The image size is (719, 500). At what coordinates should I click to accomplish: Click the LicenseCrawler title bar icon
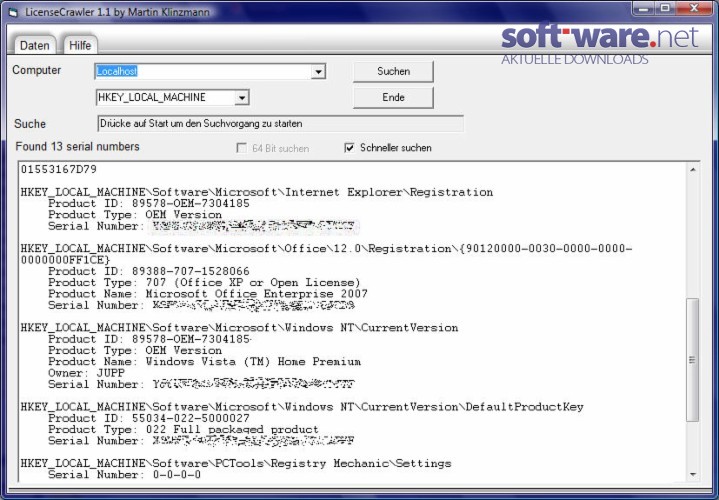(12, 12)
